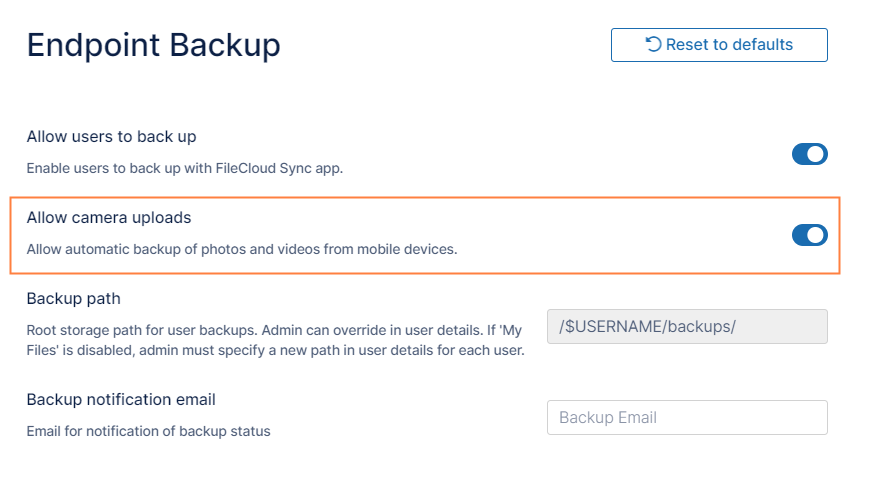Screen dimensions: 874x482
Task: Disable the Allow users to back up toggle
Action: [809, 154]
